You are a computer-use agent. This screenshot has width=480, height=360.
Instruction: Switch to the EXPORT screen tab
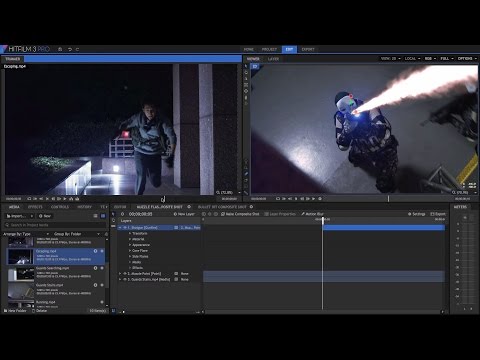click(x=308, y=49)
